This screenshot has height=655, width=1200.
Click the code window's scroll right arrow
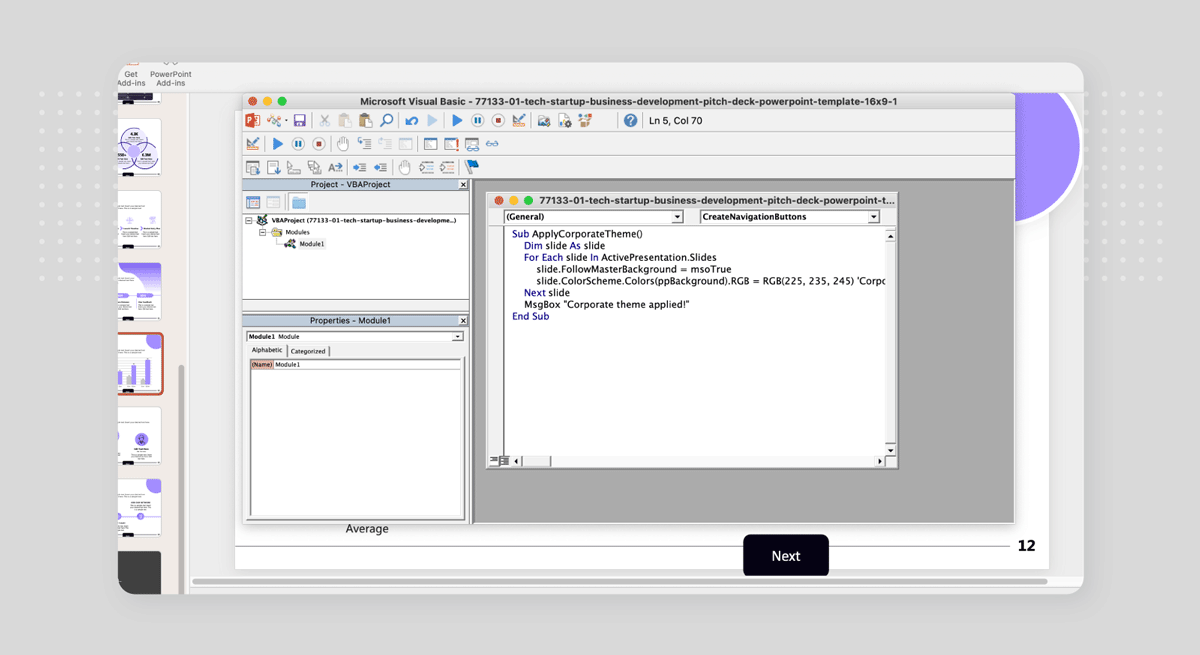880,461
